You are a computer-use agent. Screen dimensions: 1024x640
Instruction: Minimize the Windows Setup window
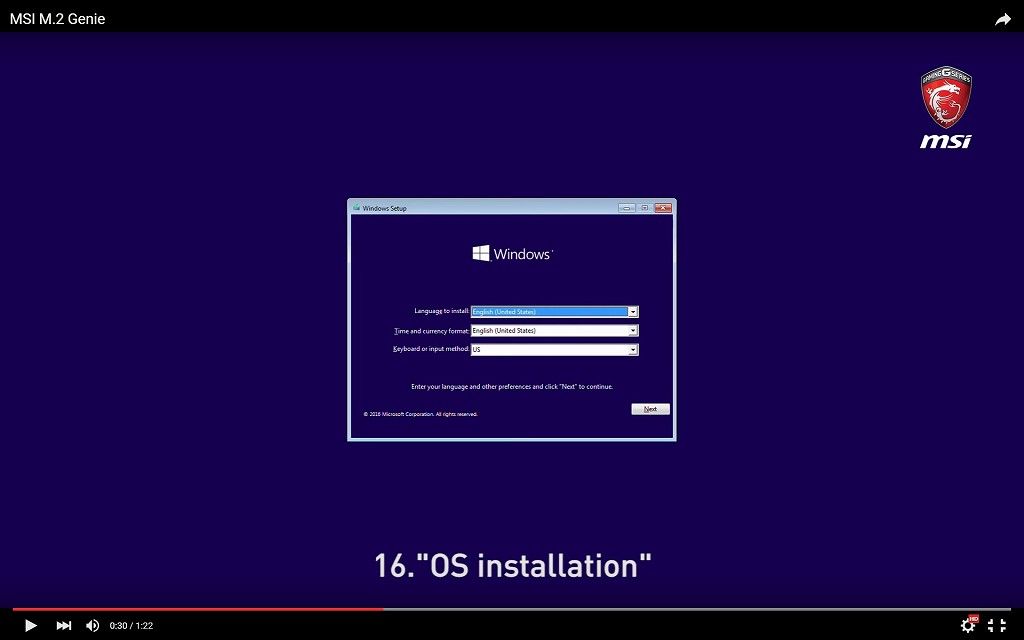click(x=626, y=208)
